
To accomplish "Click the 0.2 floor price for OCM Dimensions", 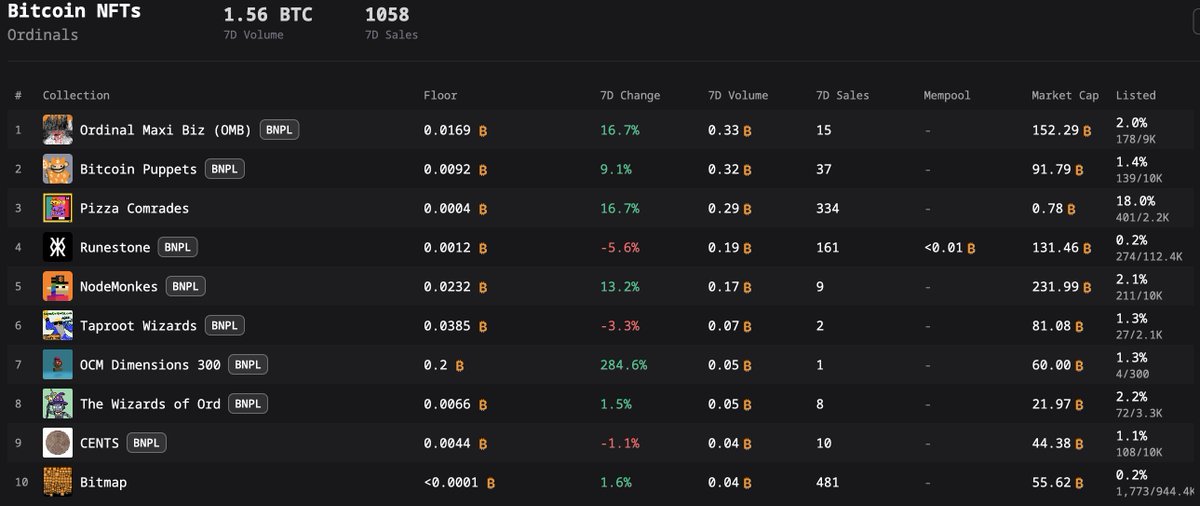I will 435,365.
